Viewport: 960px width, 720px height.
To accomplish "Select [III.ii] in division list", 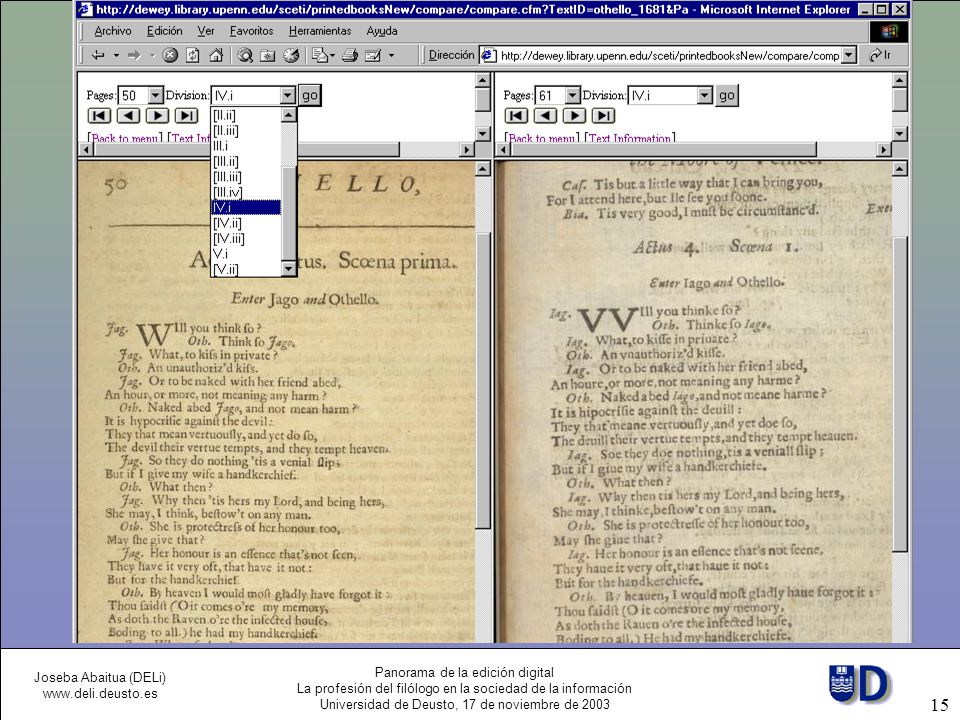I will pyautogui.click(x=246, y=161).
